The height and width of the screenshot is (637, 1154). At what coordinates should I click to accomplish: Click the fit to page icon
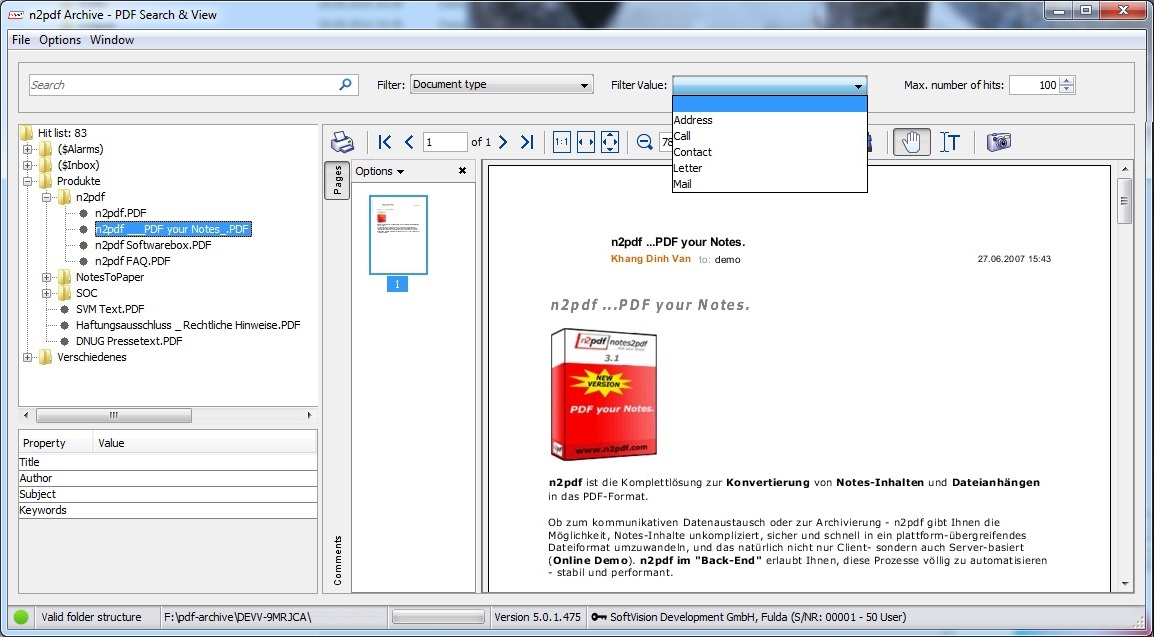(609, 141)
